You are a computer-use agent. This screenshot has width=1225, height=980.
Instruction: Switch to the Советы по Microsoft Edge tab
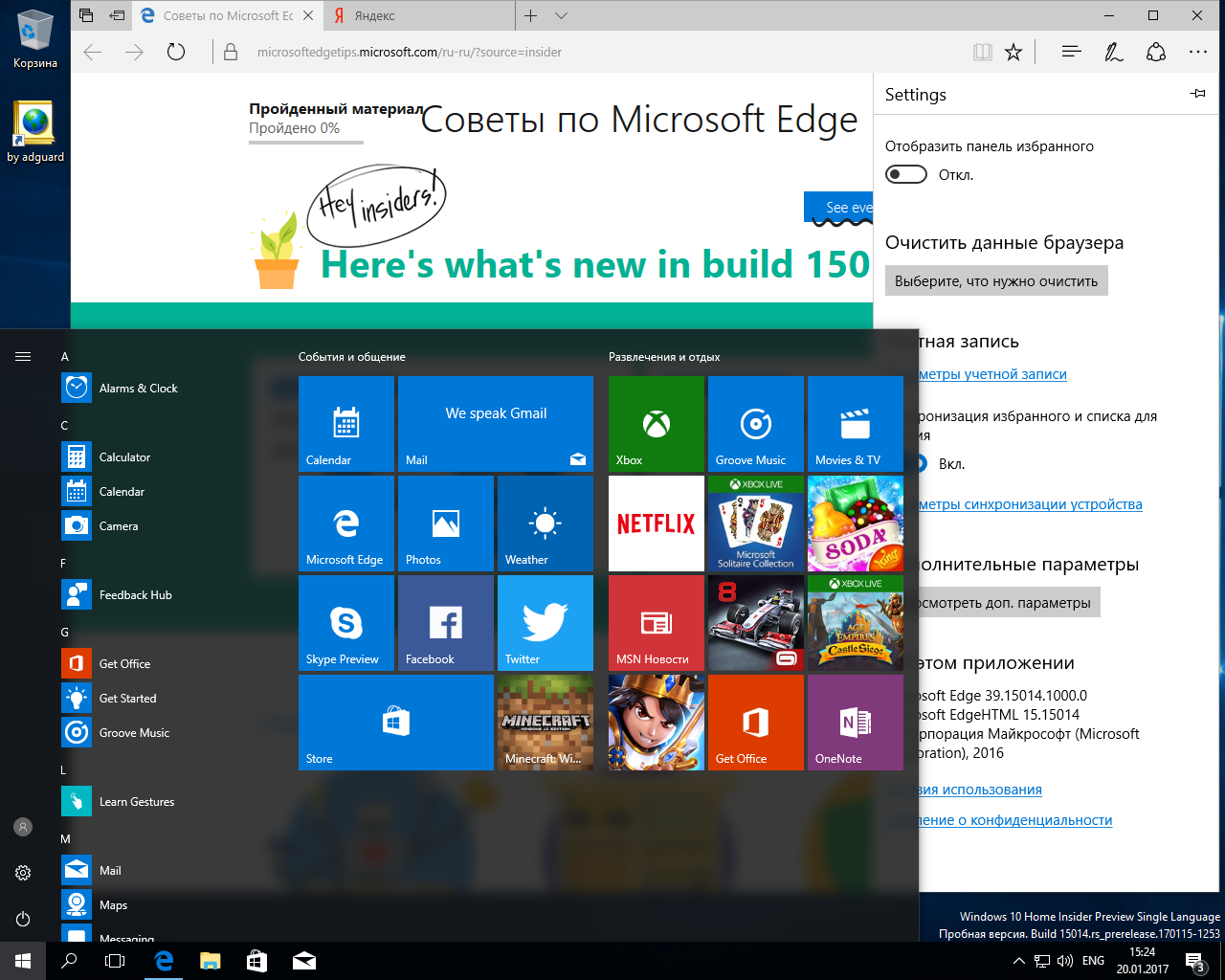pyautogui.click(x=228, y=15)
